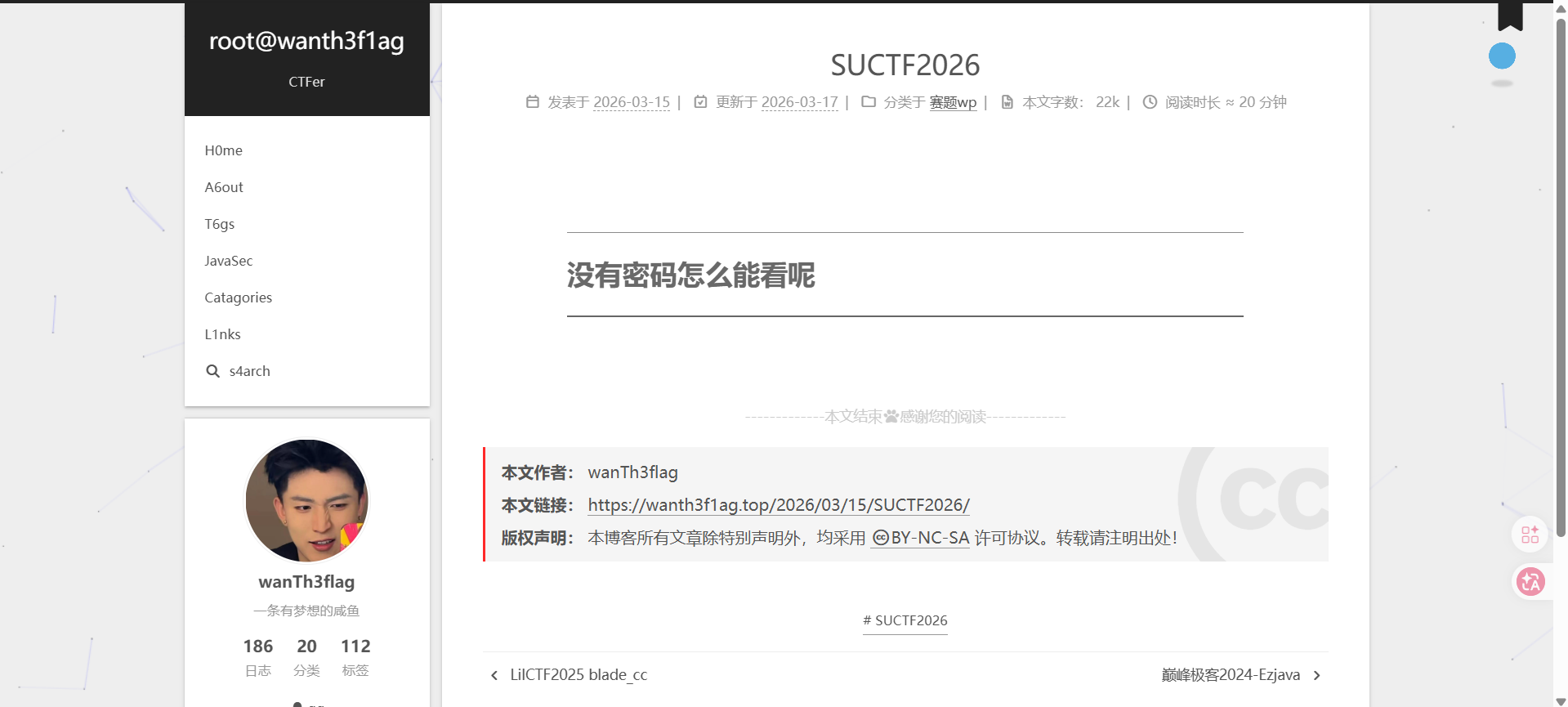This screenshot has width=1568, height=707.
Task: Click the wanTh3flag avatar photo
Action: click(307, 501)
